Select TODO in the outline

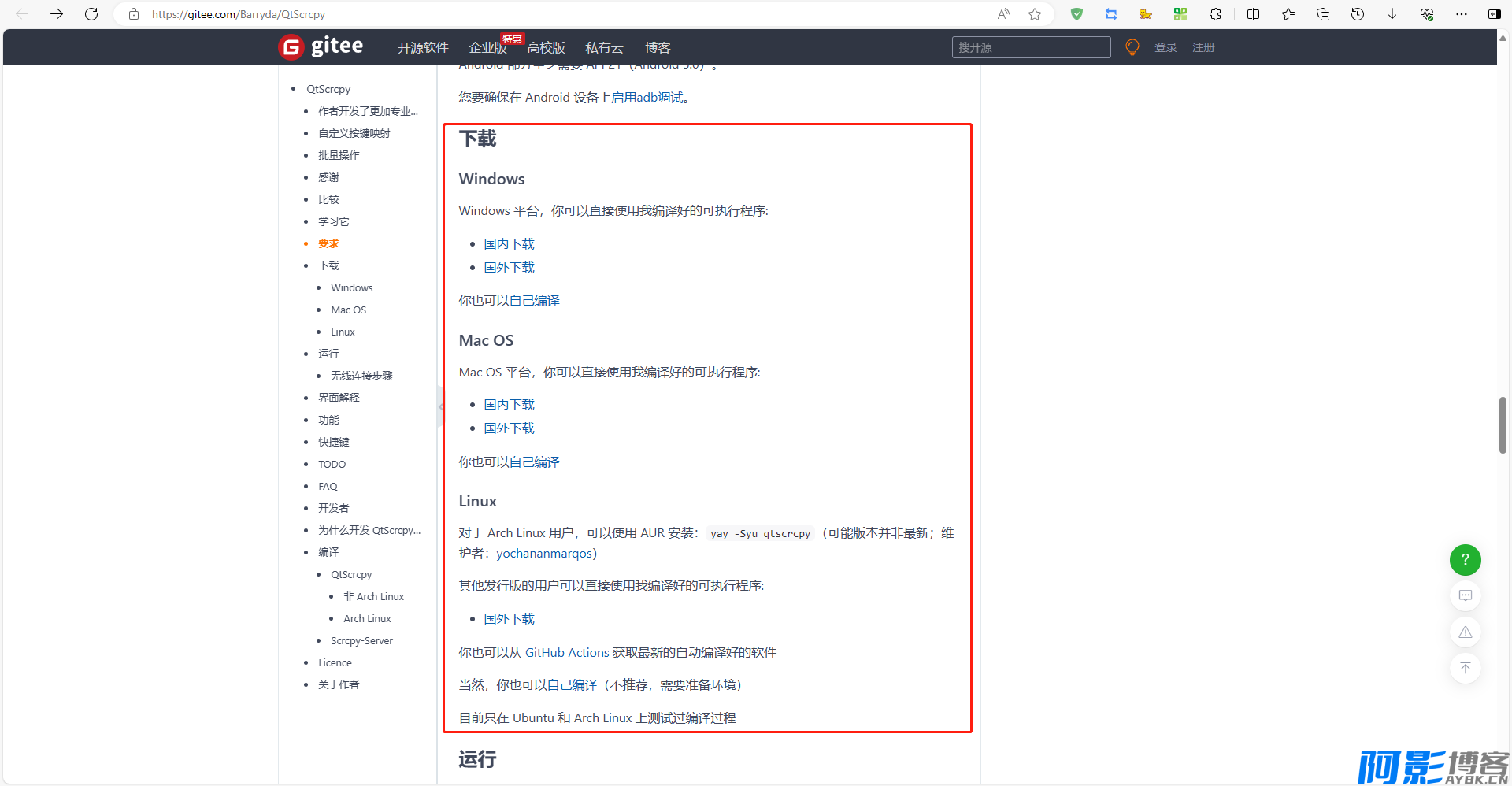[332, 464]
